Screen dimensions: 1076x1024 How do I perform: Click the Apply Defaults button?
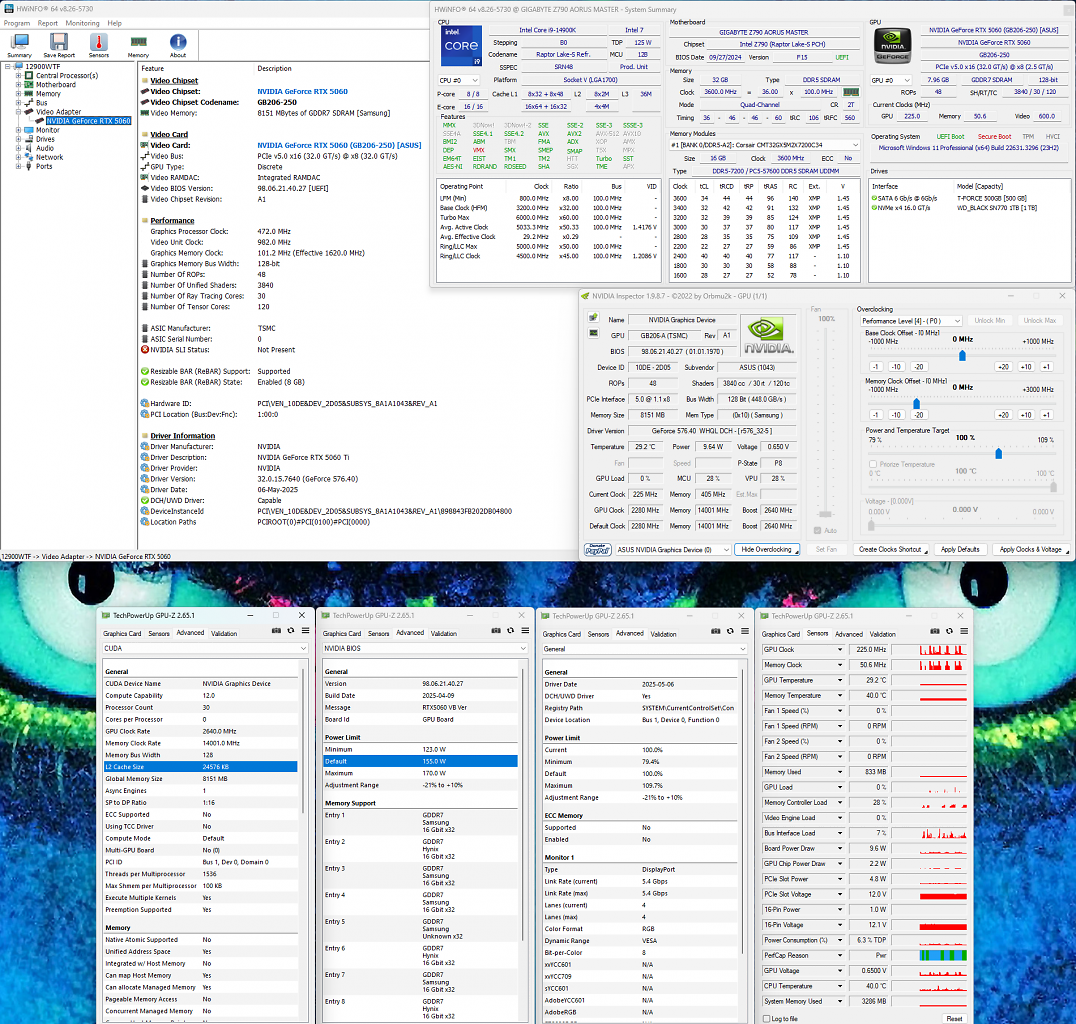(x=960, y=550)
